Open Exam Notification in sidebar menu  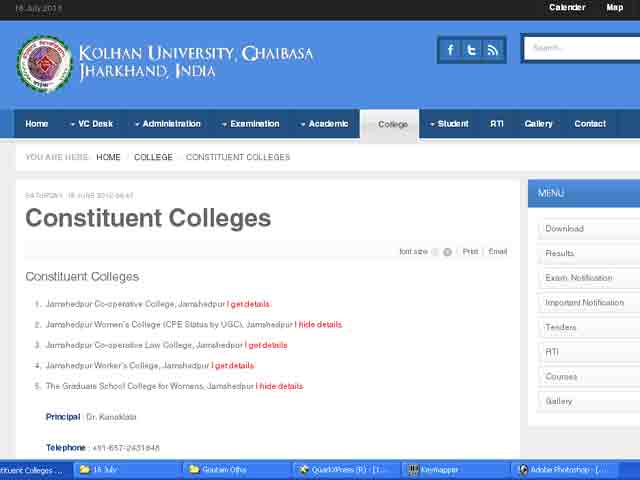579,278
